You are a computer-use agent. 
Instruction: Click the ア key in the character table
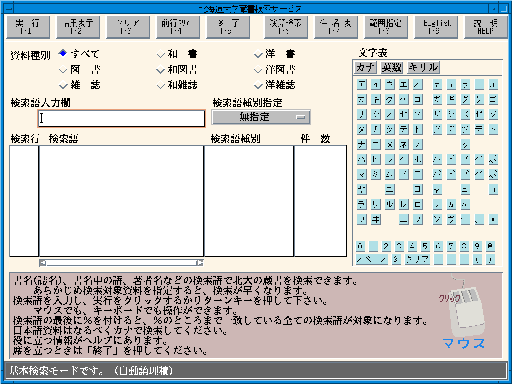click(x=362, y=84)
